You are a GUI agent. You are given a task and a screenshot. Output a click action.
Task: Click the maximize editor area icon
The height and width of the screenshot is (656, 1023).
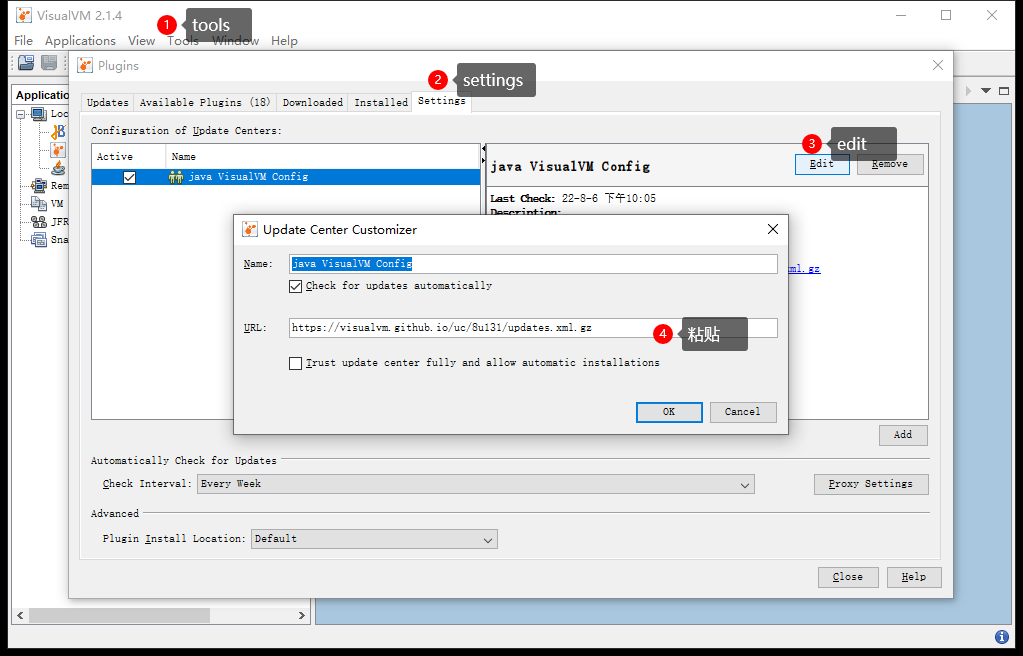tap(1004, 91)
